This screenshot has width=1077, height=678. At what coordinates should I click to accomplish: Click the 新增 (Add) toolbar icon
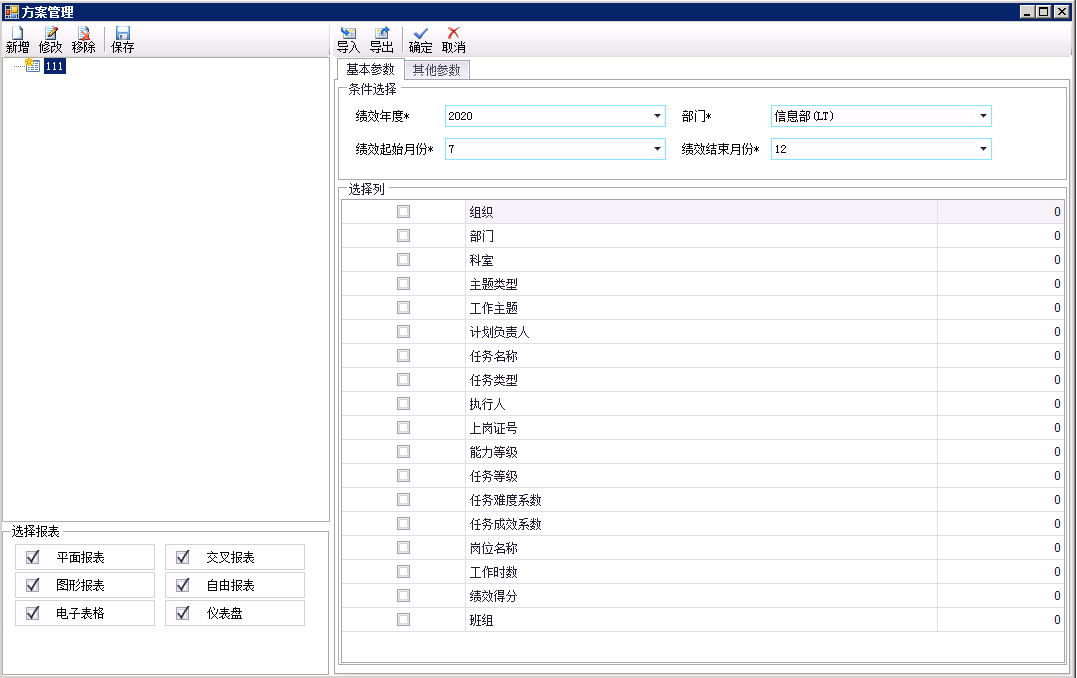point(17,34)
